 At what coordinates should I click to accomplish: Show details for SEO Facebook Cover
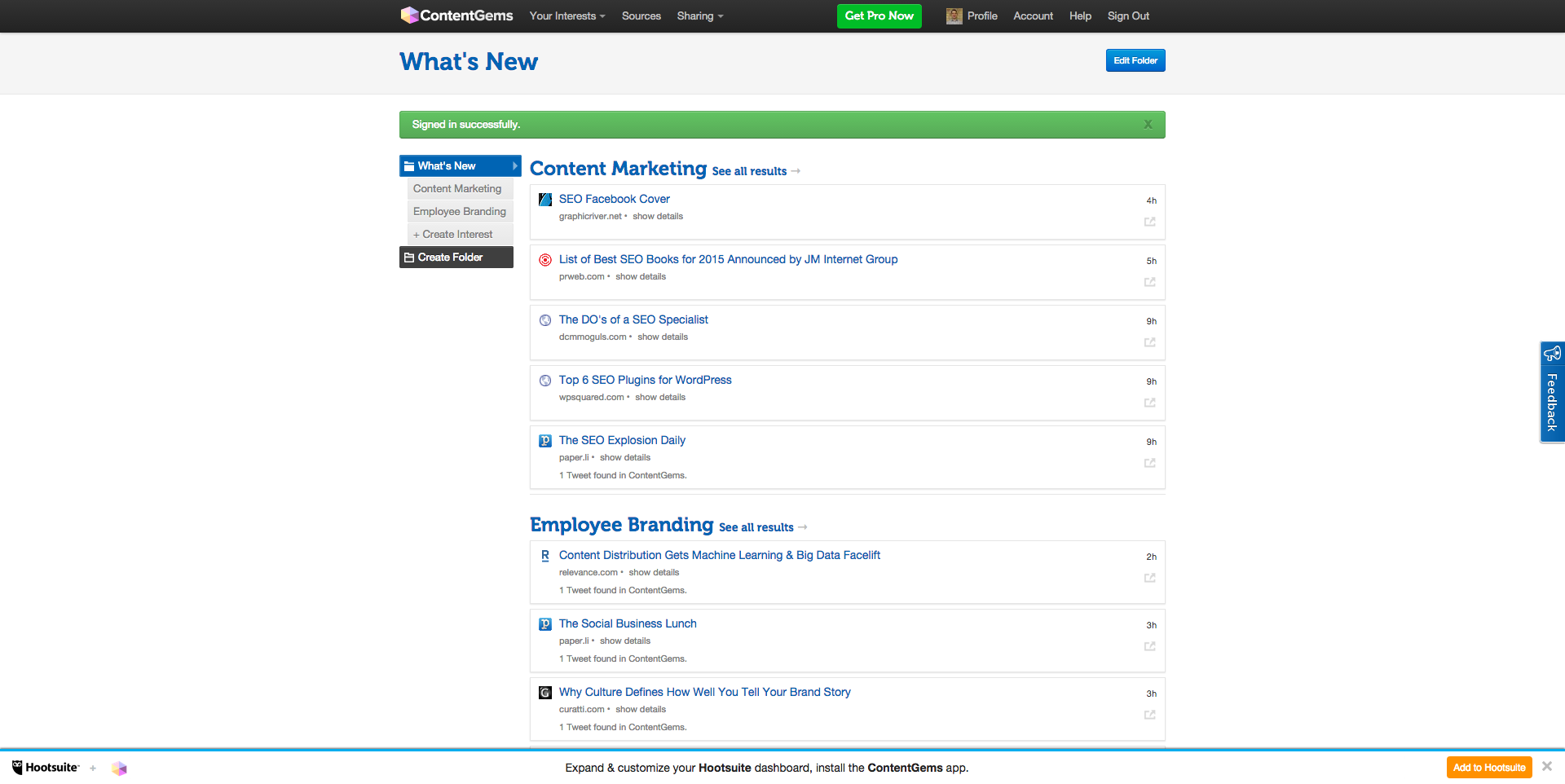click(658, 216)
